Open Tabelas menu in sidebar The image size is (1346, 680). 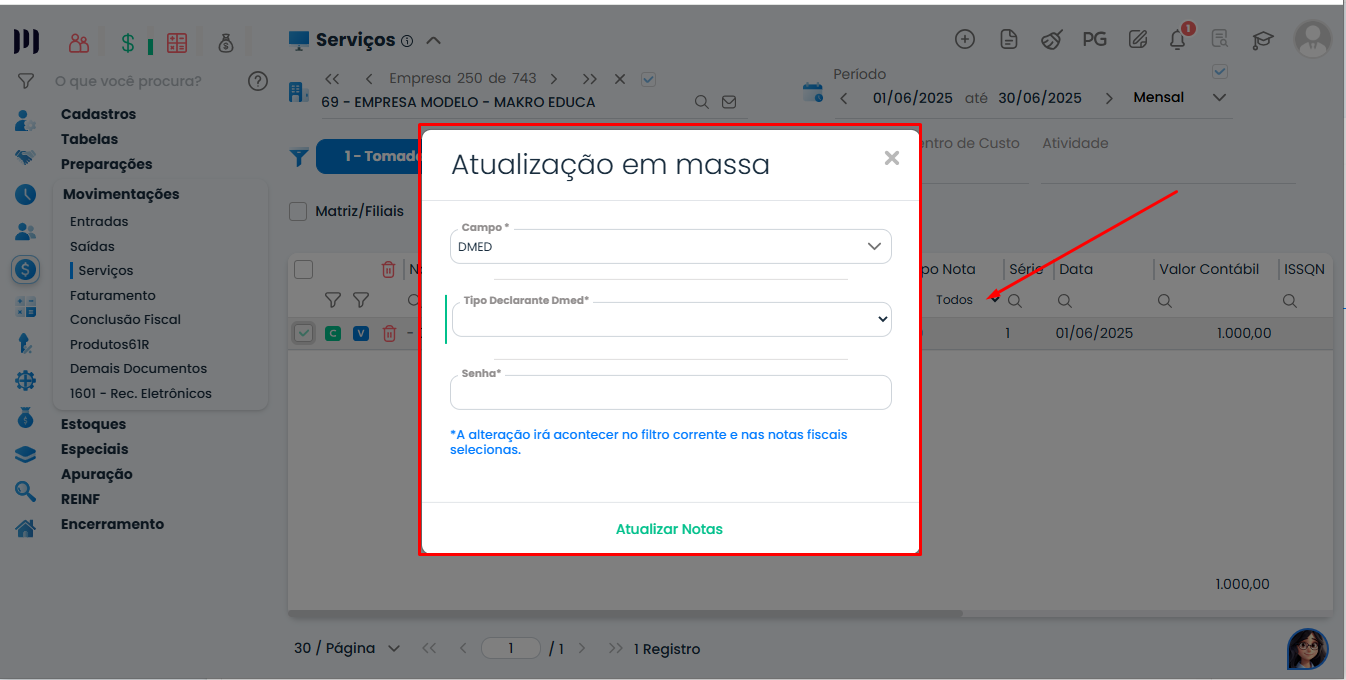pyautogui.click(x=89, y=139)
